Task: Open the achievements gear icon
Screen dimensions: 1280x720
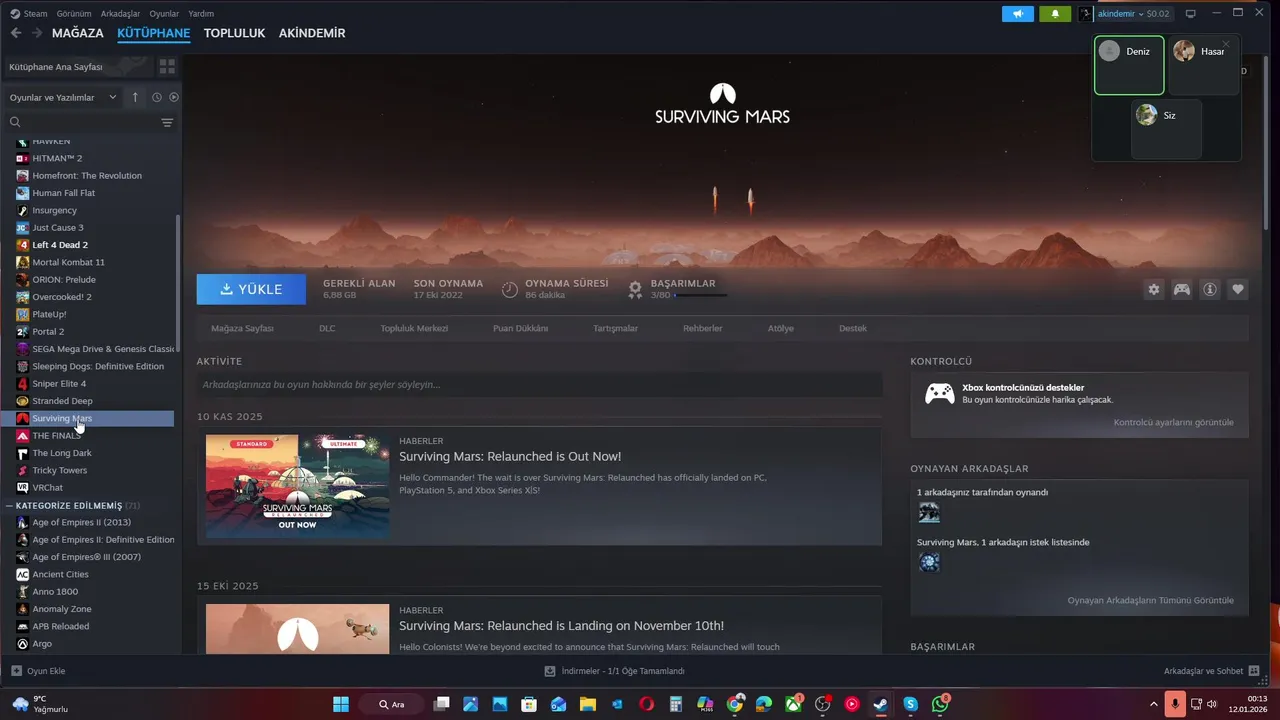Action: [635, 289]
